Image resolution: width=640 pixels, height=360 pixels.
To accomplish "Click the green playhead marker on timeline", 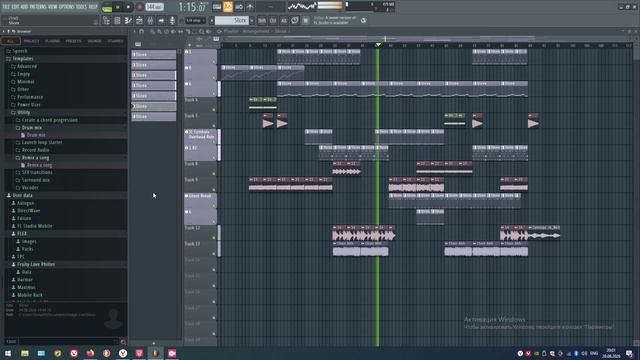I will [x=378, y=44].
